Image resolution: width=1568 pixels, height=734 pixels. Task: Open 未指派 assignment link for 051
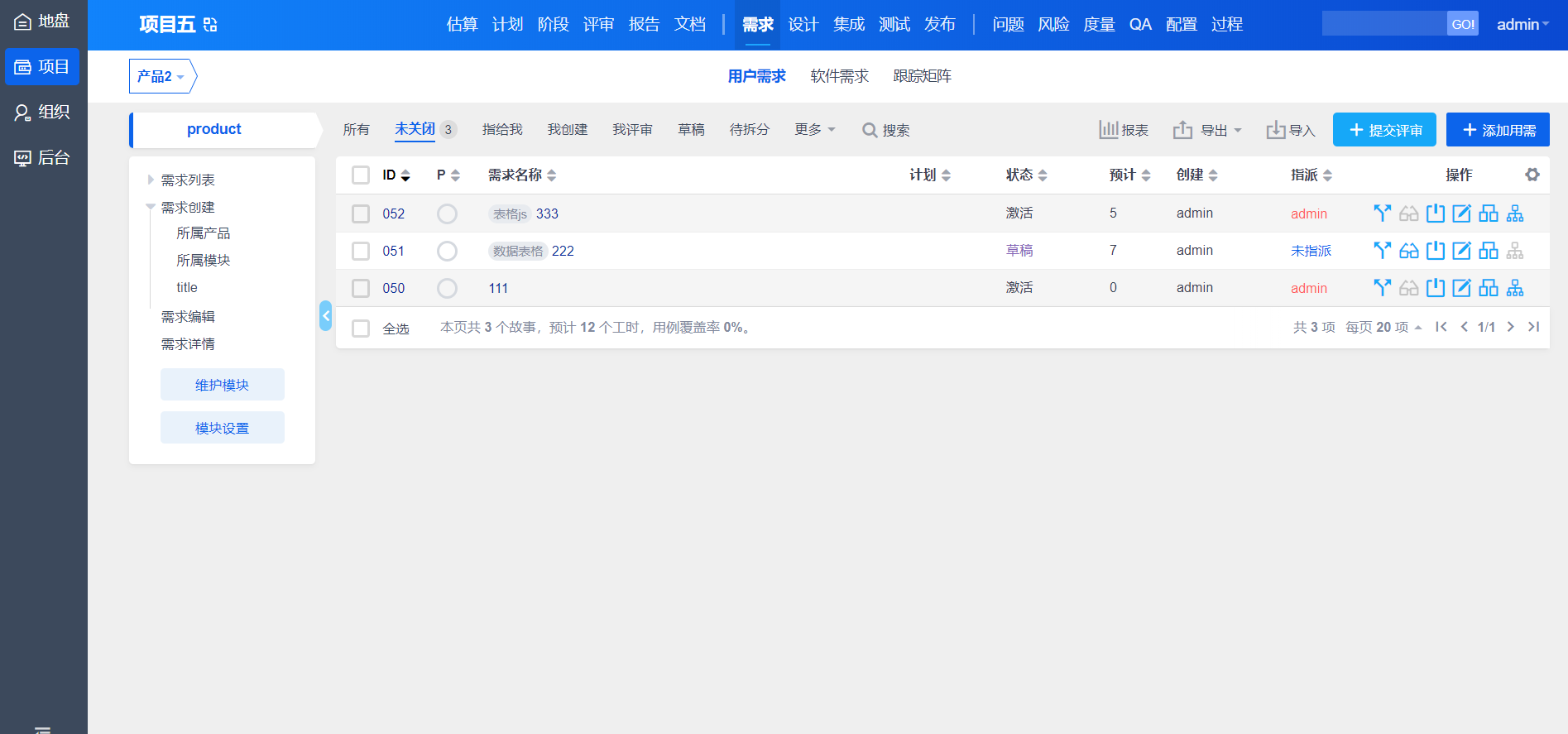tap(1311, 251)
